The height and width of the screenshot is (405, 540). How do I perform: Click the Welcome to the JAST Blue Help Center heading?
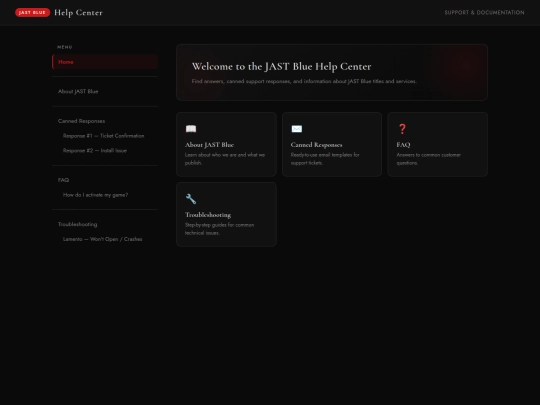(x=281, y=66)
